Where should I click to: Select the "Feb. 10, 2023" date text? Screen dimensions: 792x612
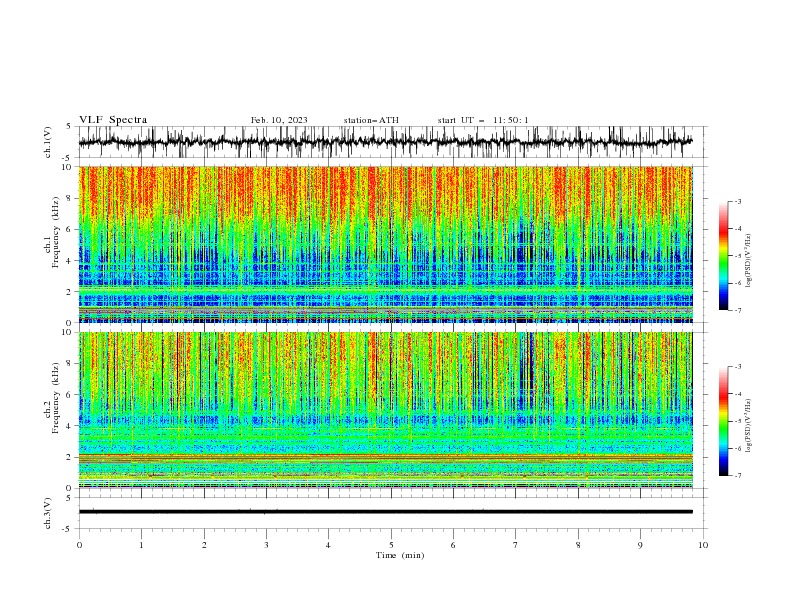279,120
